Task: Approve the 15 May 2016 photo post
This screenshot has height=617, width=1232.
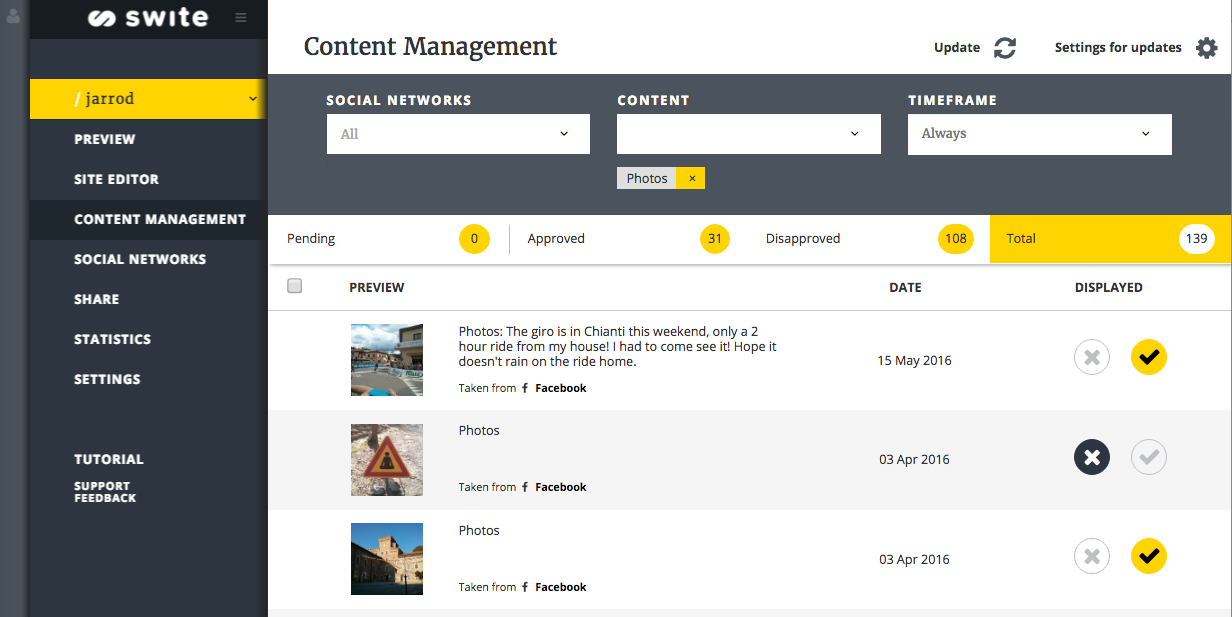Action: [1149, 357]
